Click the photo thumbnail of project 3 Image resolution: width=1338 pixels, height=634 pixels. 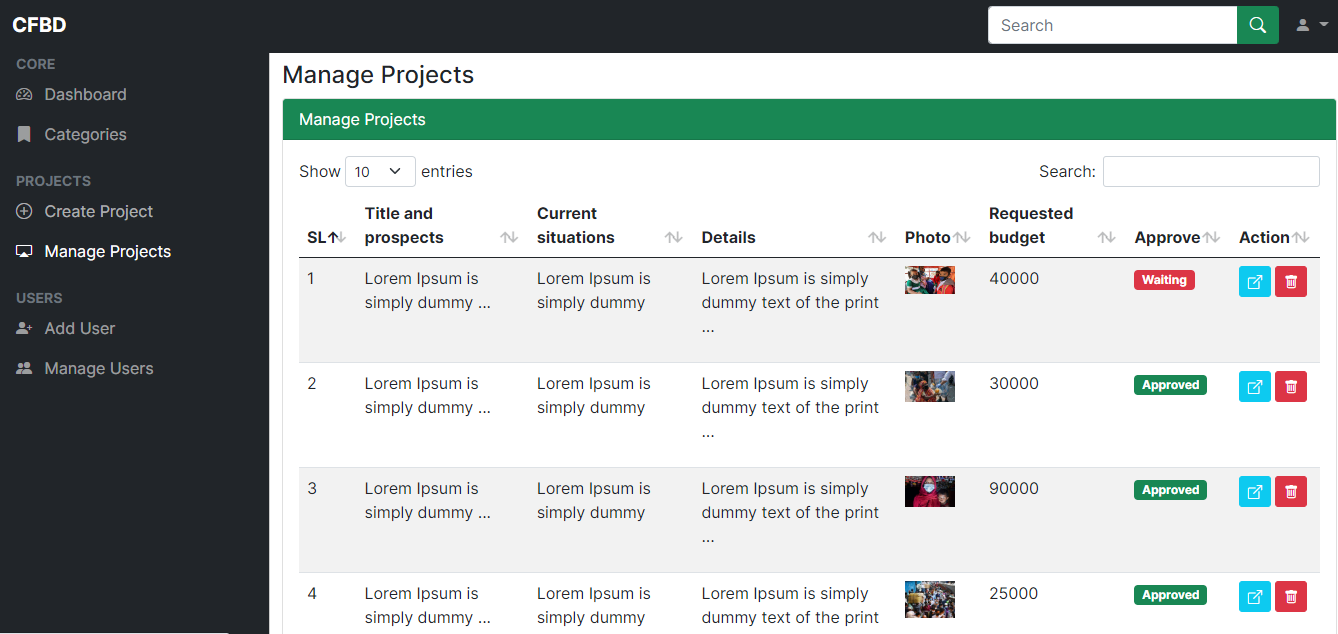[x=929, y=491]
